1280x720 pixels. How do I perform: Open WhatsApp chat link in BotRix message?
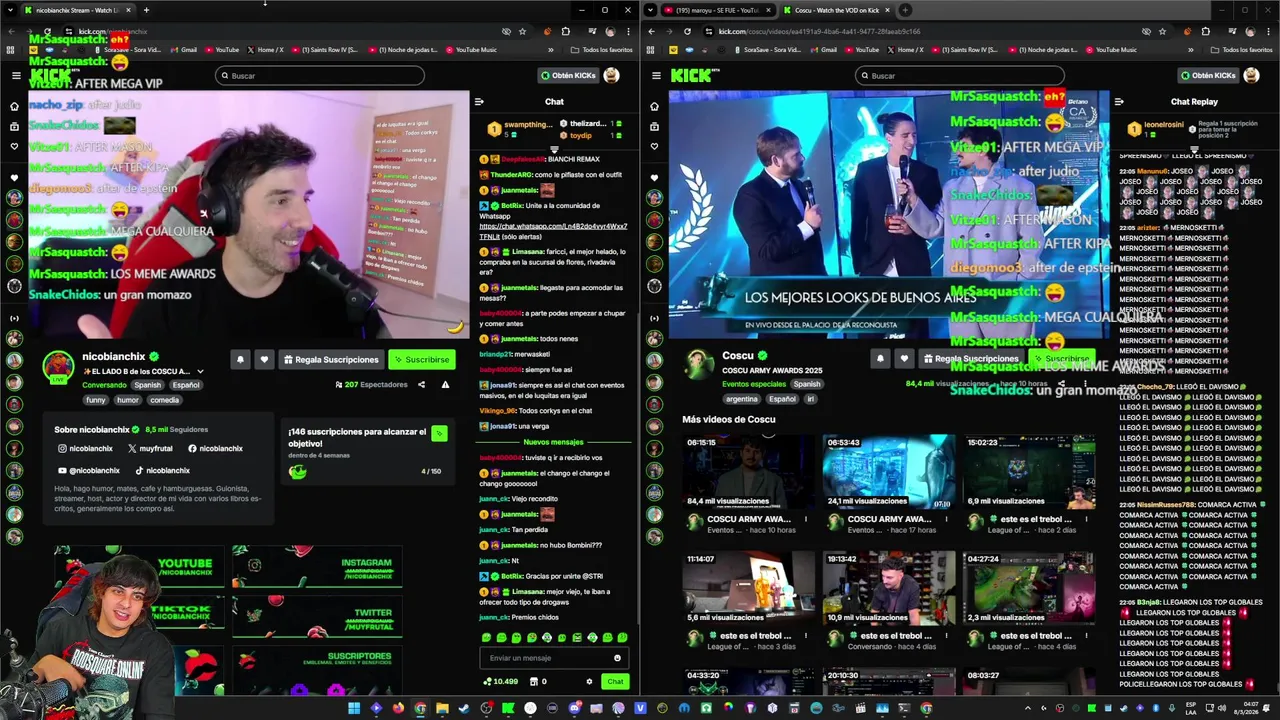(x=552, y=231)
